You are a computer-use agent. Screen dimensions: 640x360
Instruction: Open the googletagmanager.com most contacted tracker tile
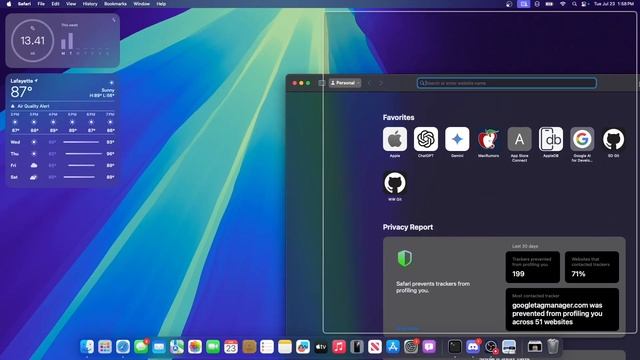click(562, 309)
